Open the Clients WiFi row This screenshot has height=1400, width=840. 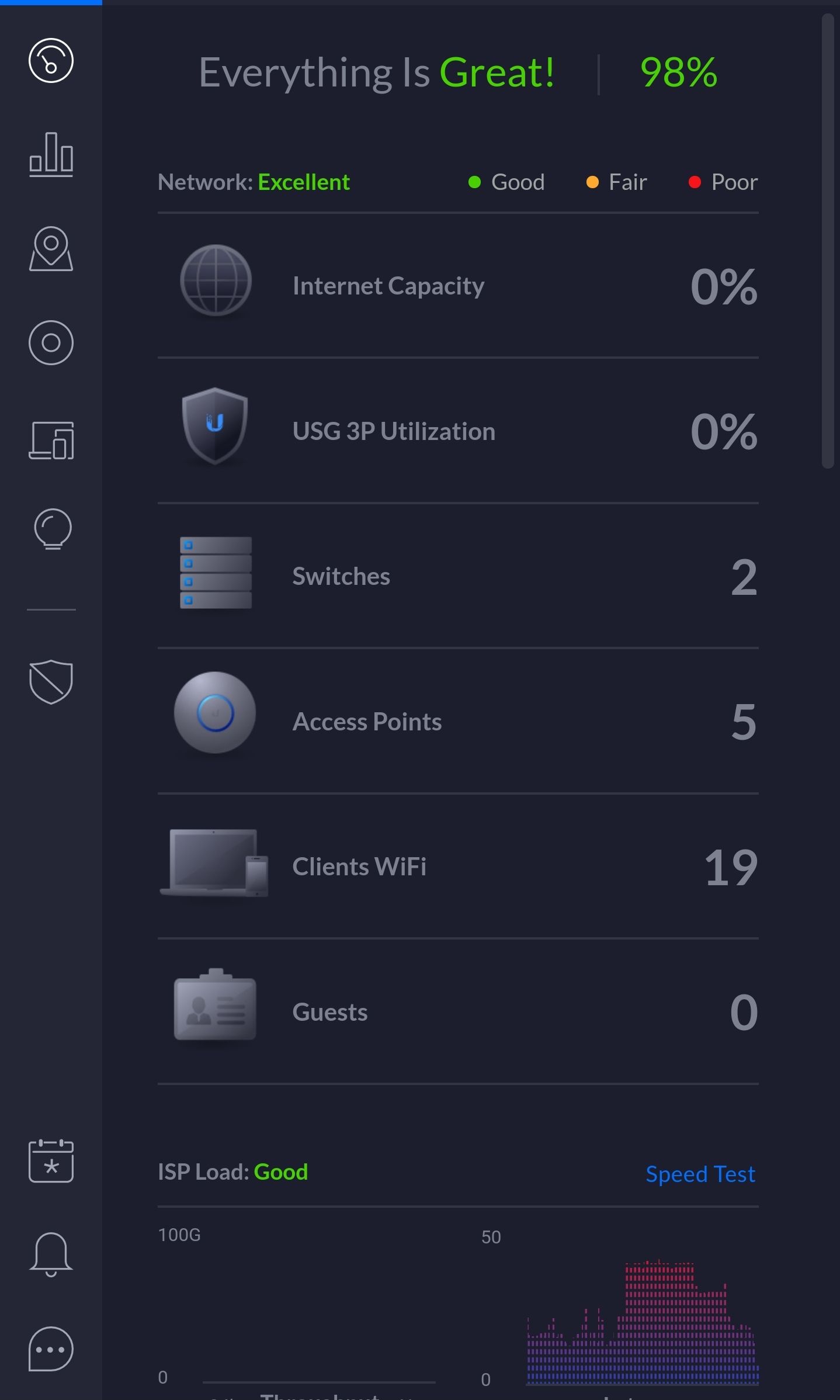(458, 867)
